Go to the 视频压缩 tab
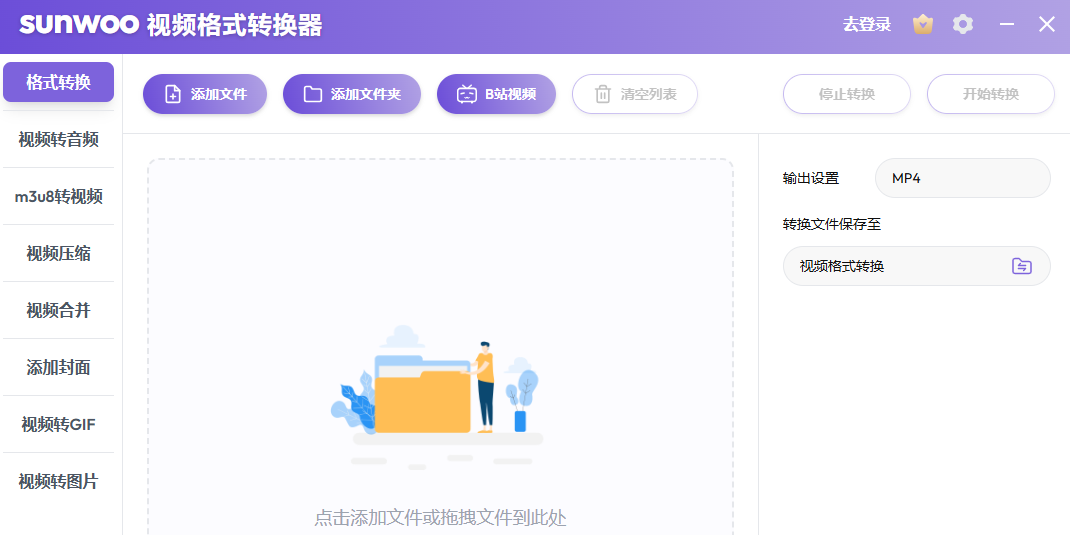 click(58, 253)
